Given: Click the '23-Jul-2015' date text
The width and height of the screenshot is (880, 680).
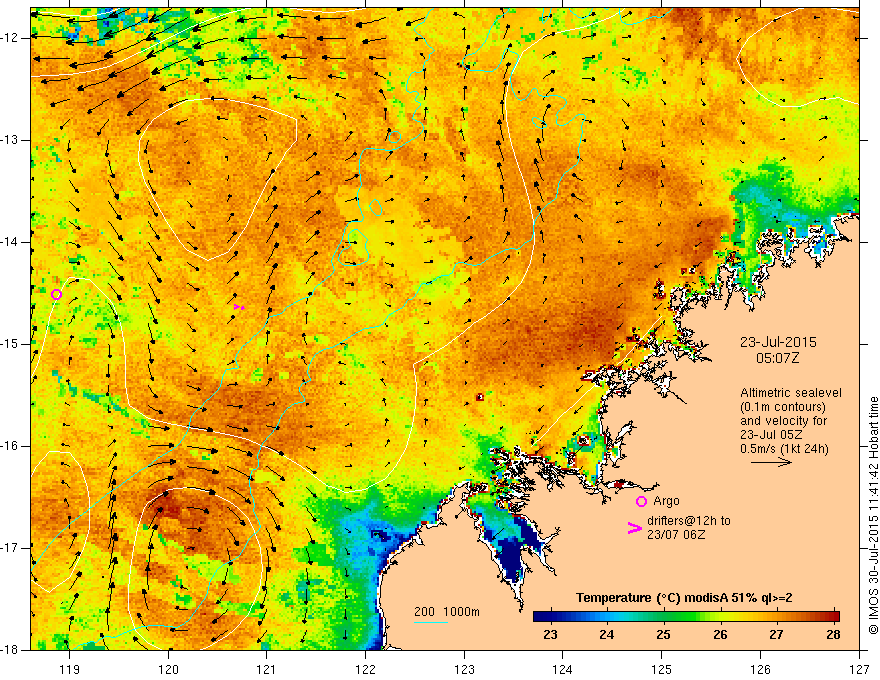Looking at the screenshot, I should [x=778, y=342].
